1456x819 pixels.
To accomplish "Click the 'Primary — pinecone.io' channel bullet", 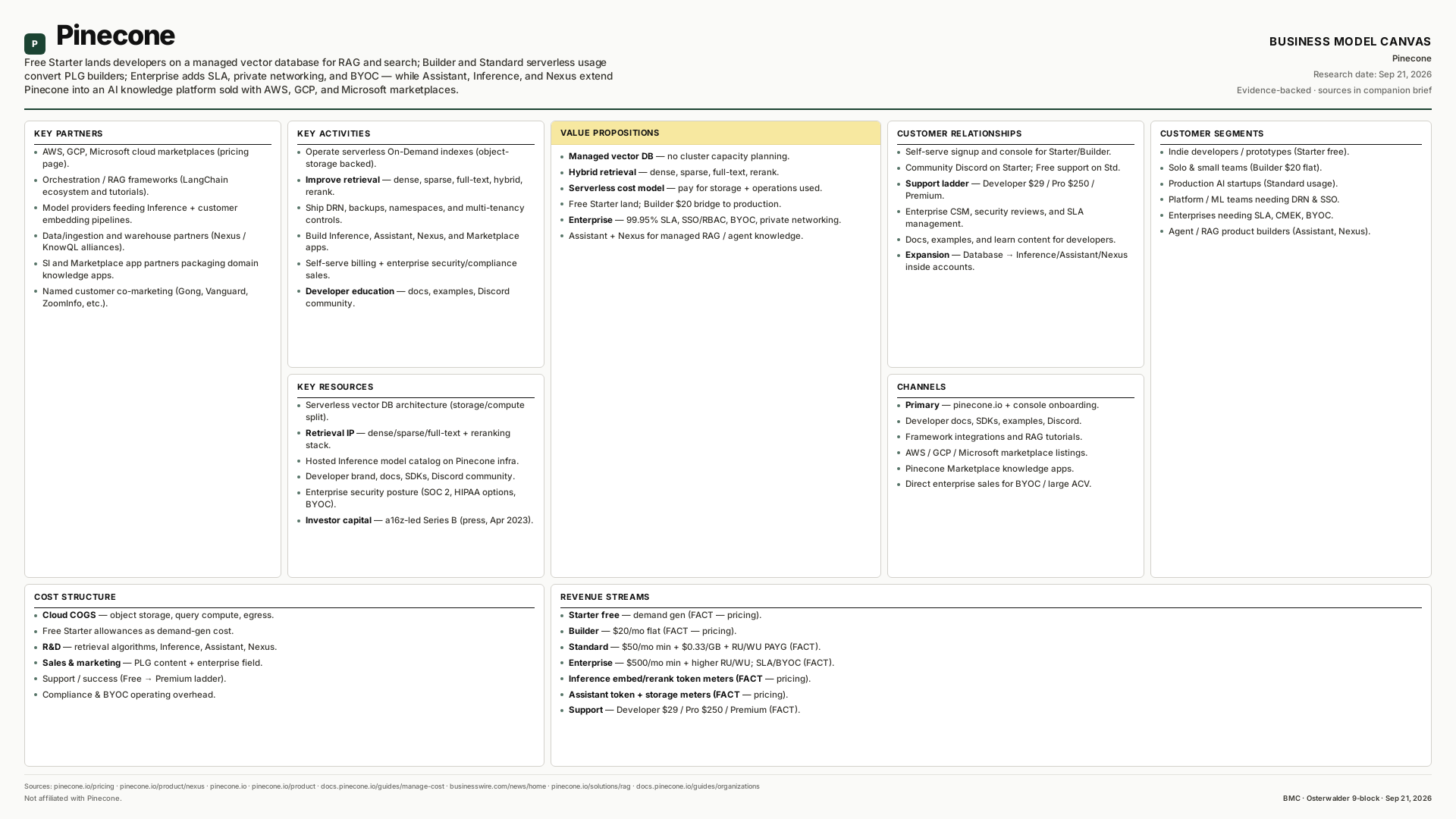I will tap(1002, 405).
